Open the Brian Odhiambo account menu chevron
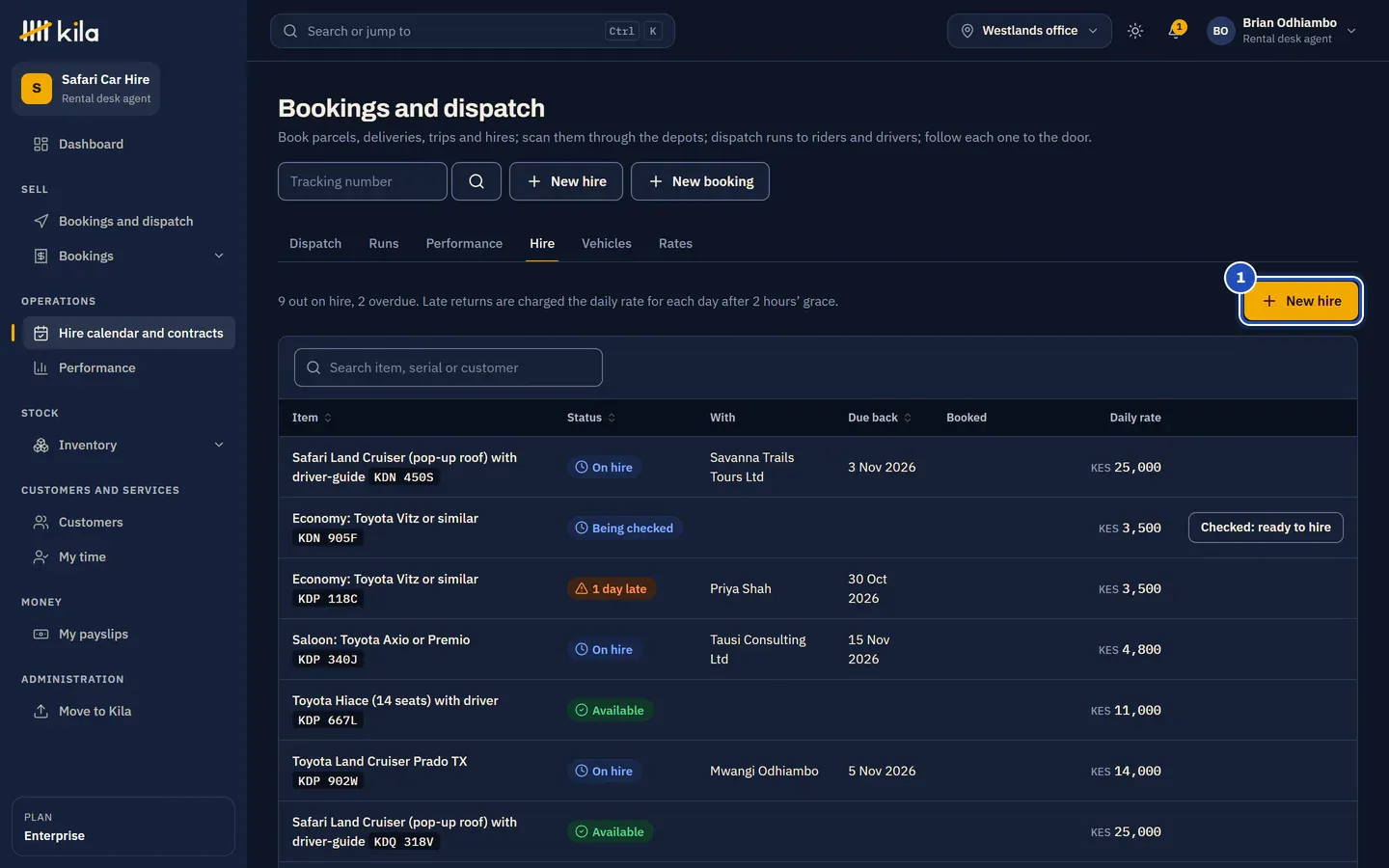Image resolution: width=1389 pixels, height=868 pixels. point(1351,31)
